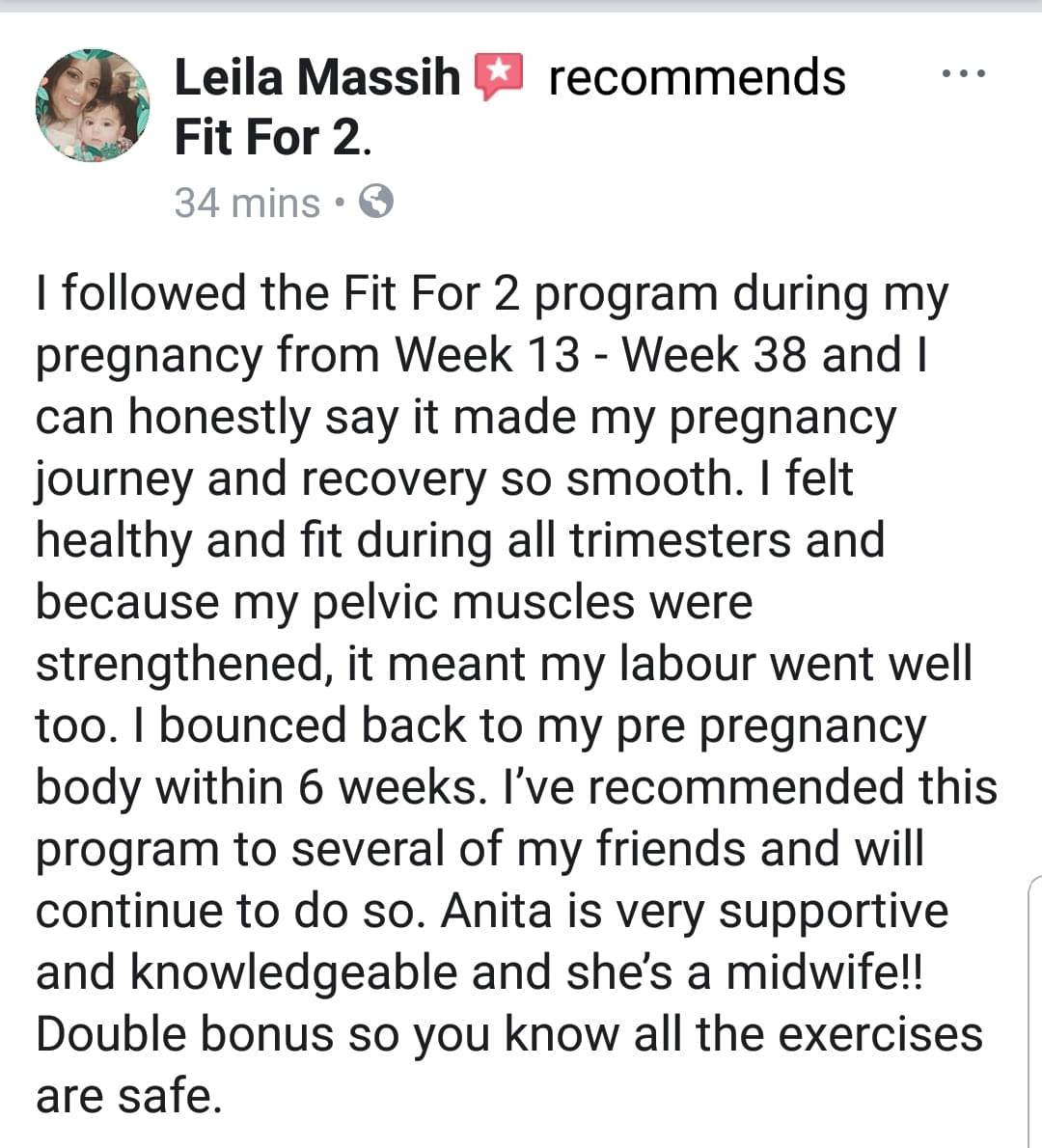Click the dot separator beside 34 mins
Image resolution: width=1042 pixels, height=1148 pixels.
pos(339,202)
